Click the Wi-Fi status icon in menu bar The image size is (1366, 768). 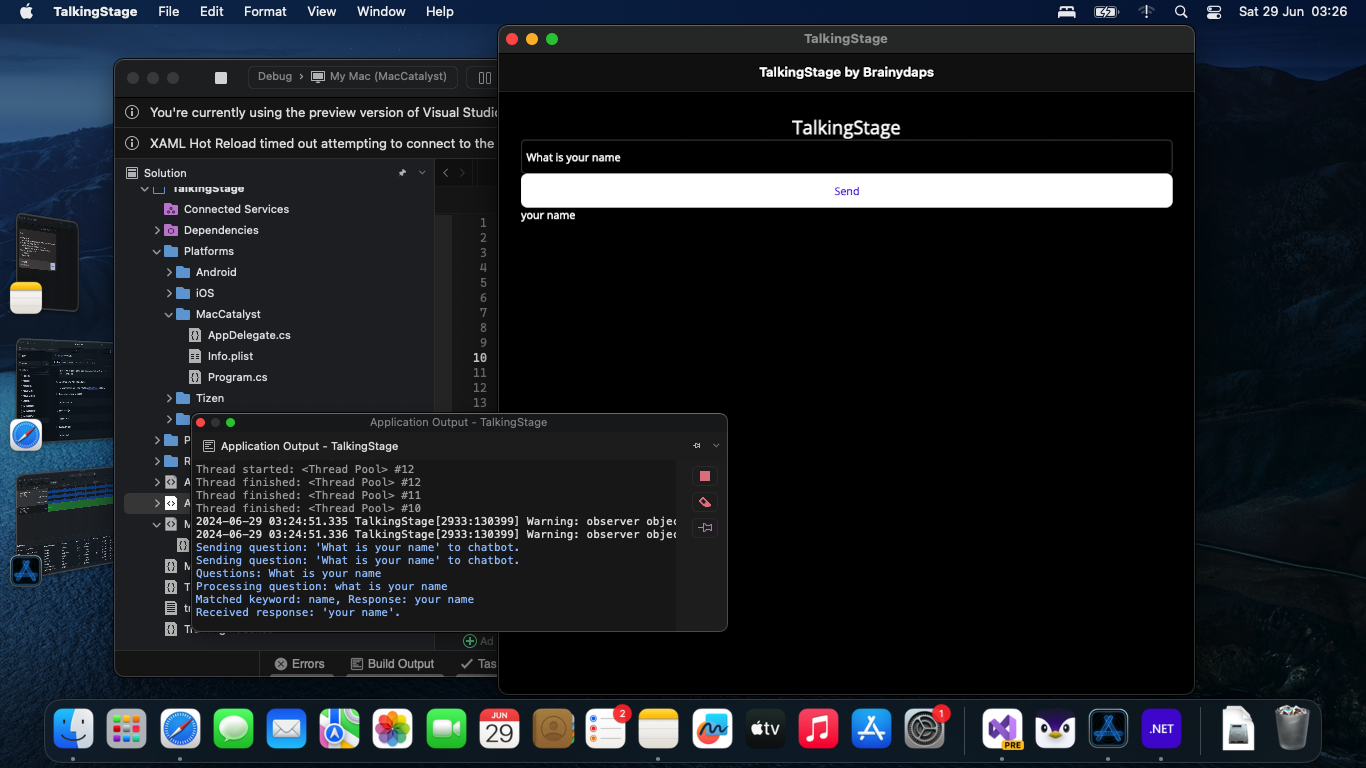(x=1146, y=12)
